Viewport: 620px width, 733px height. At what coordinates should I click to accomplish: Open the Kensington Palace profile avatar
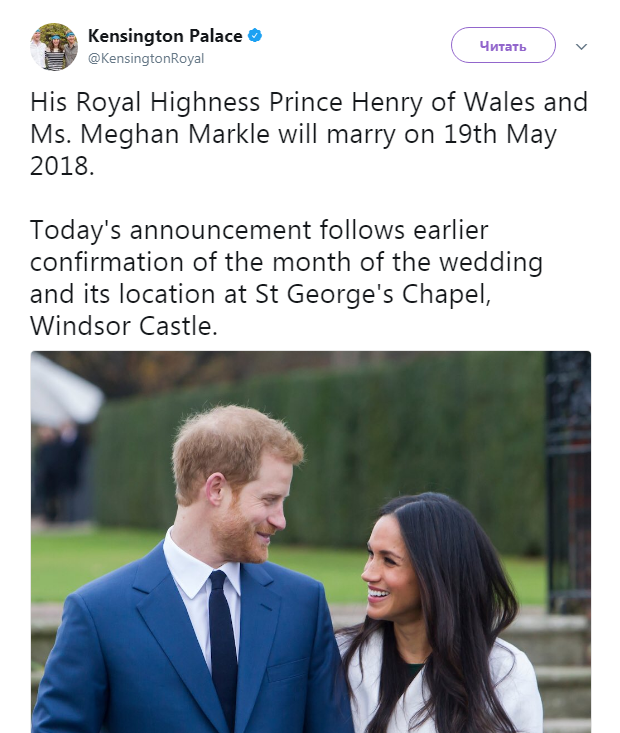tap(54, 47)
